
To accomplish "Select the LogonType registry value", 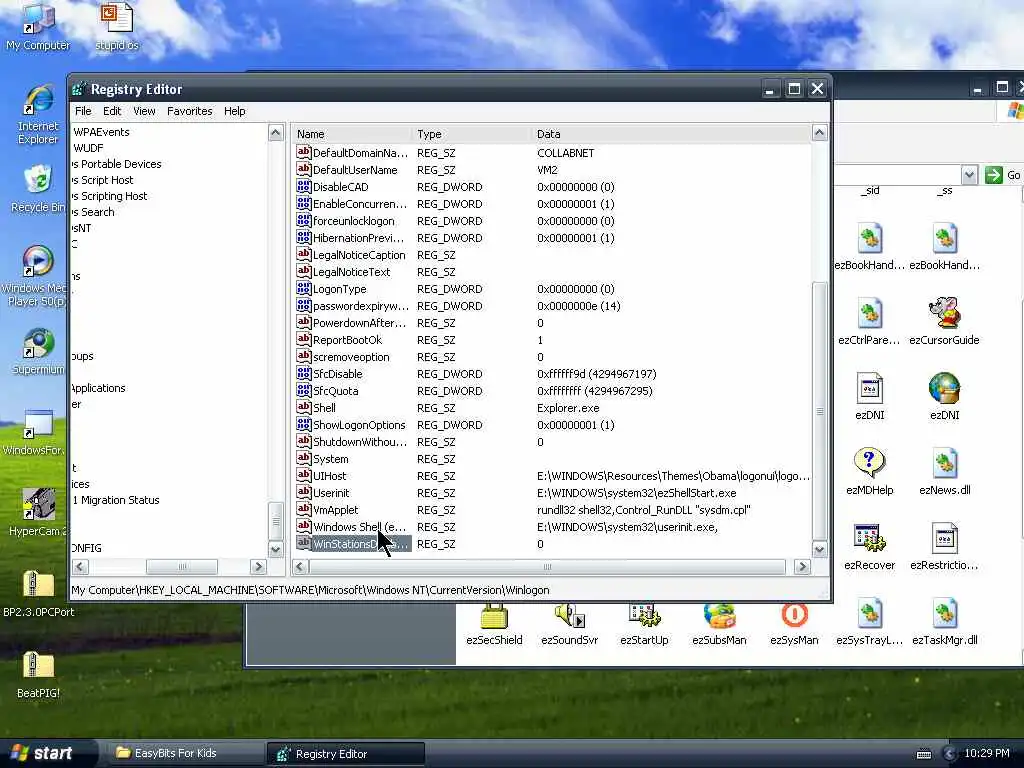I will [339, 289].
